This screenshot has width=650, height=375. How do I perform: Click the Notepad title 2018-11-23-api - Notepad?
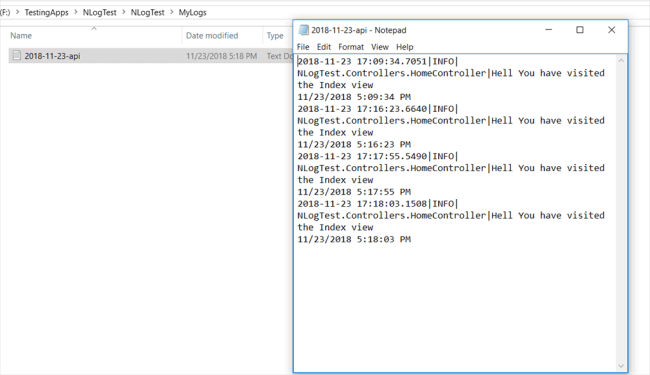tap(359, 30)
